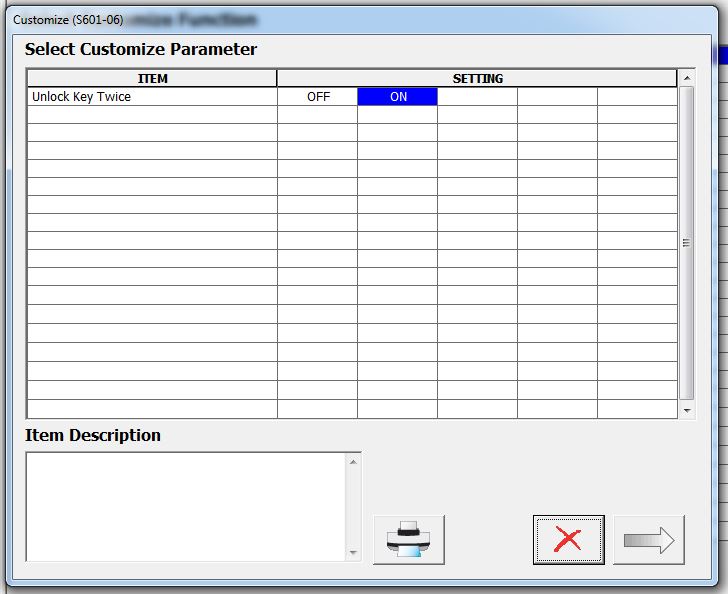Screen dimensions: 728x594
Task: Click the Select Customize Parameter heading
Action: [x=141, y=49]
